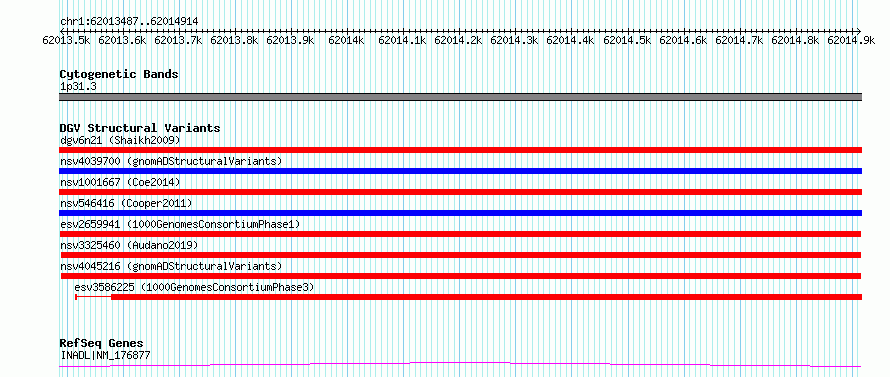
Task: Click the dgv6n21 (Shaikh2009) red variant bar
Action: point(460,150)
